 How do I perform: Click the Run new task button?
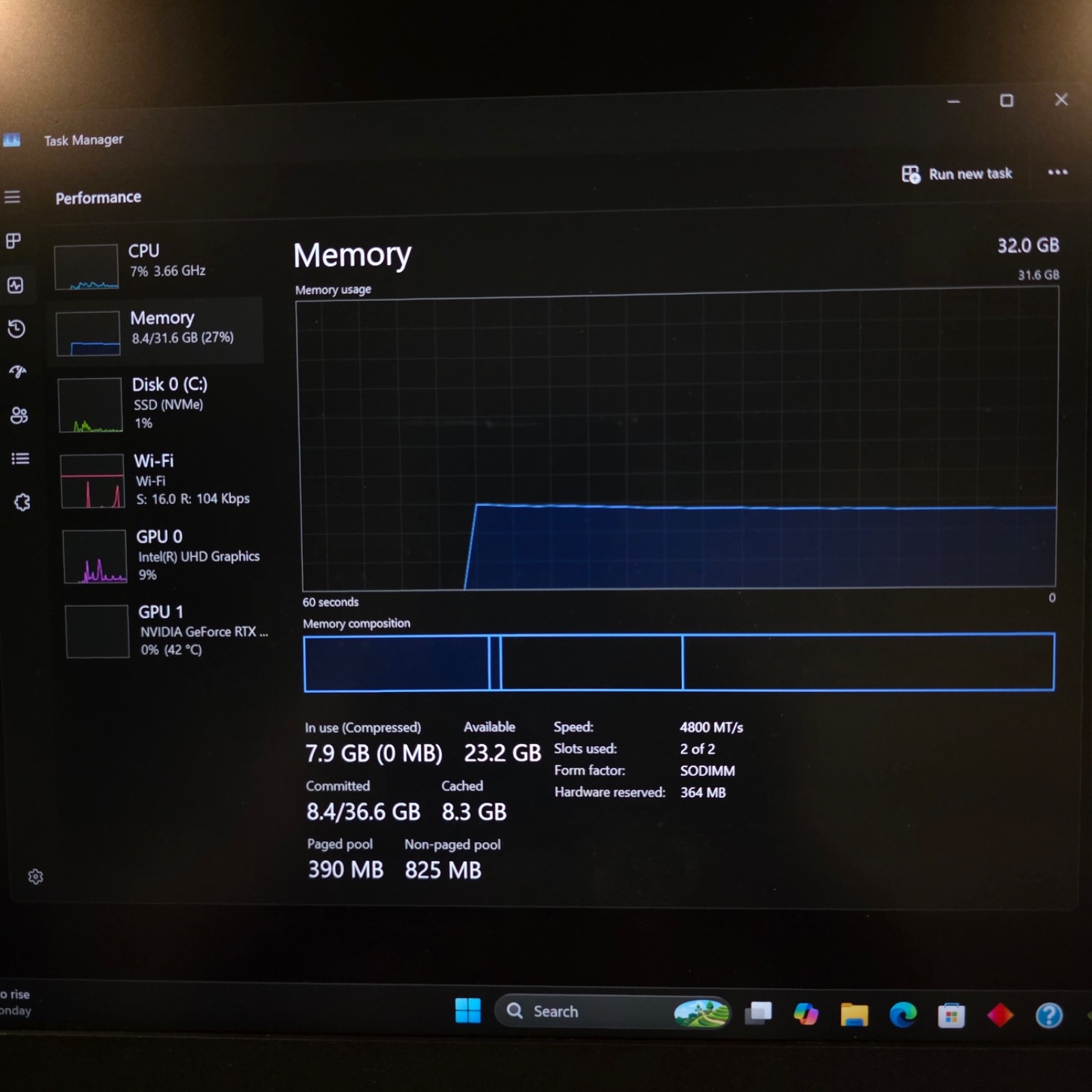[957, 174]
